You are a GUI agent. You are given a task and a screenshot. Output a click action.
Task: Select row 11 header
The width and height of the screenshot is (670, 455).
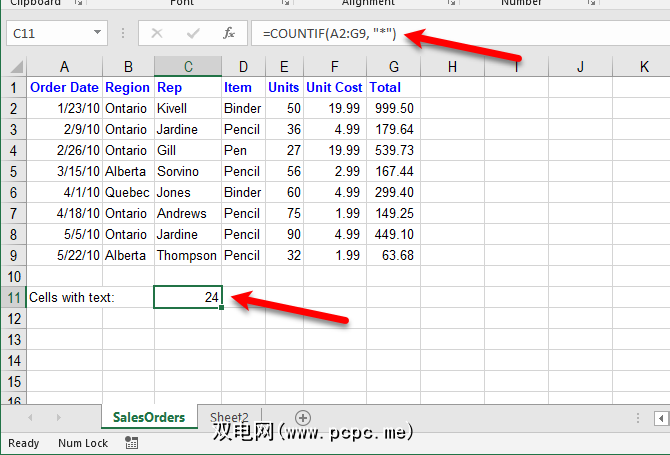click(x=13, y=297)
